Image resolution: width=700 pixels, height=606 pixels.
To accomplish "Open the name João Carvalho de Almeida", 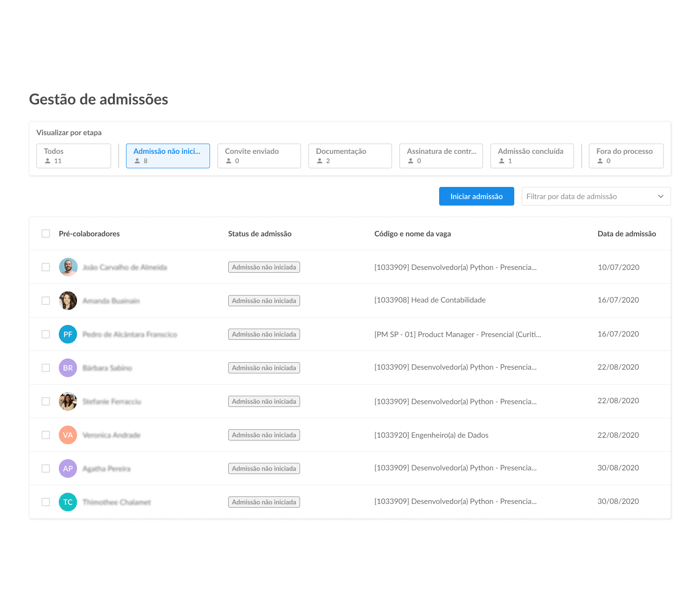I will [125, 267].
